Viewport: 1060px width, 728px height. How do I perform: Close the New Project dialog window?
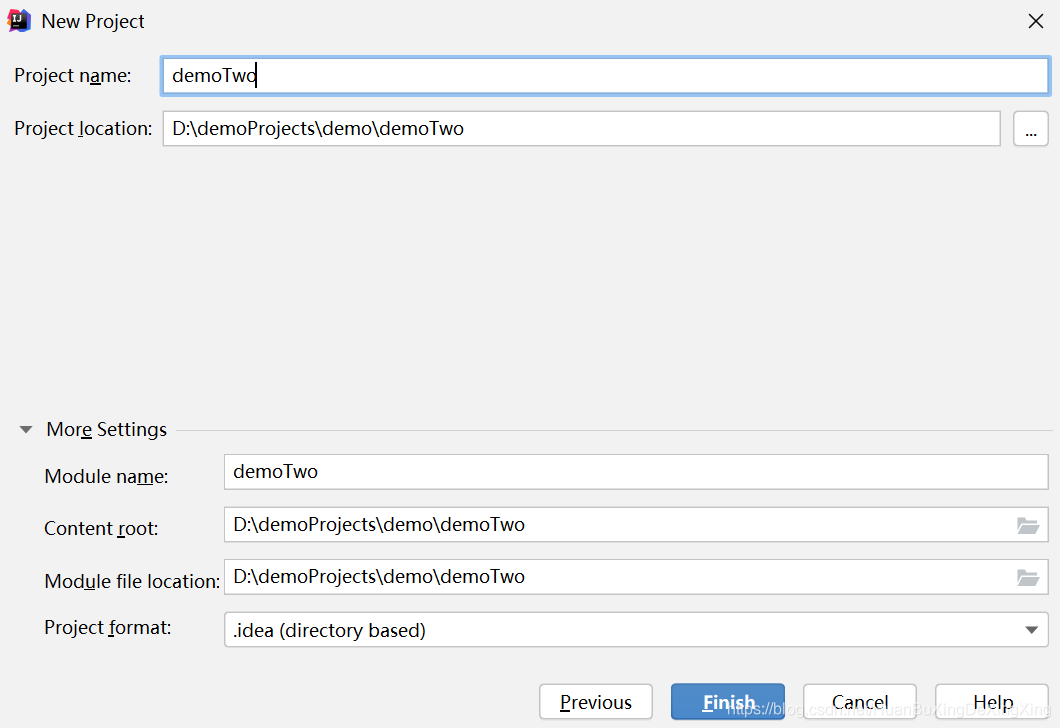[x=1036, y=21]
